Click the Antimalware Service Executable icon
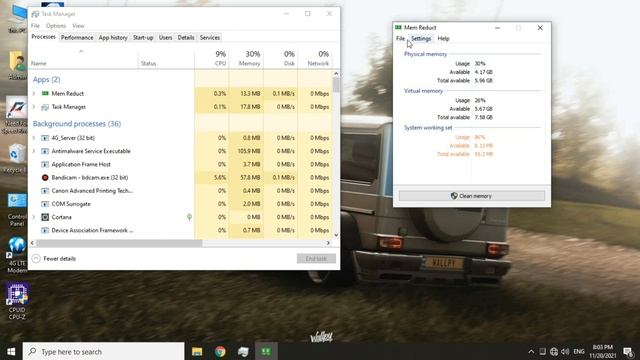This screenshot has height=360, width=640. pos(45,151)
